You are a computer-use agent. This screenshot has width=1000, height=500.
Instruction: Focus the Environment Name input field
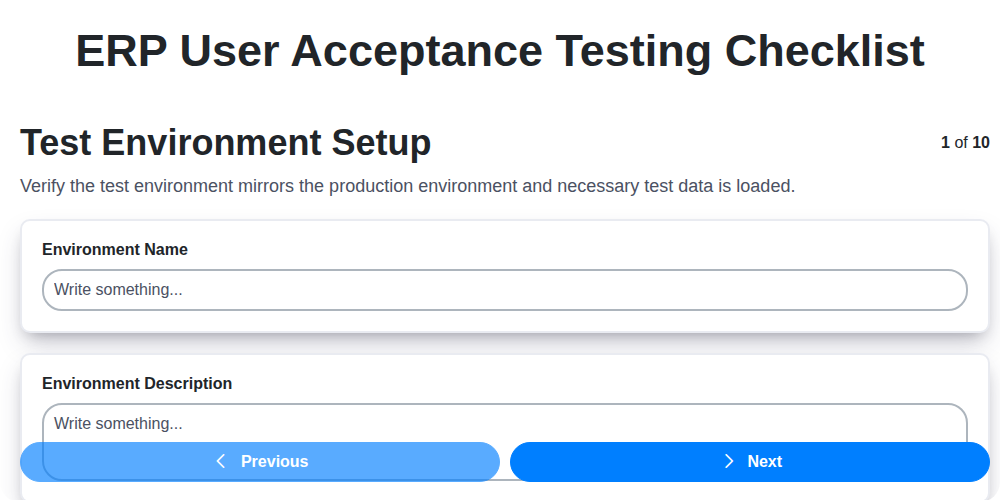pos(504,290)
